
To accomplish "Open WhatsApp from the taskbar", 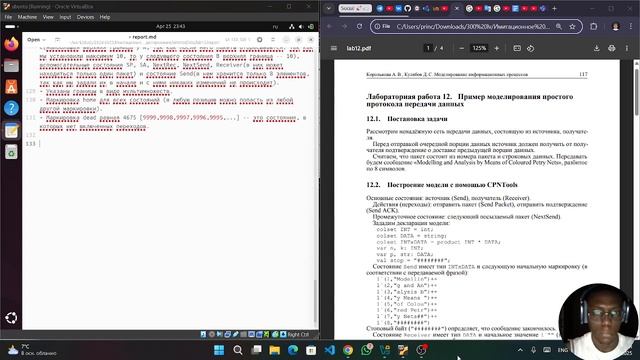I will (367, 350).
